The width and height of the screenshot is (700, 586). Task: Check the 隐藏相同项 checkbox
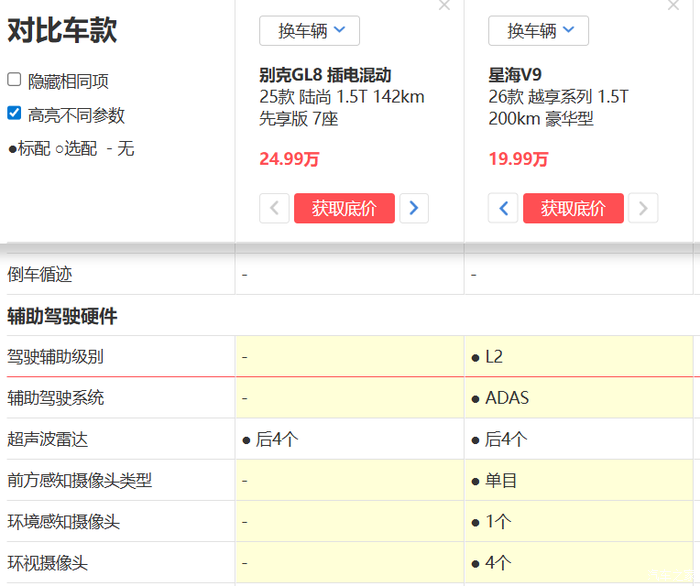[x=14, y=80]
